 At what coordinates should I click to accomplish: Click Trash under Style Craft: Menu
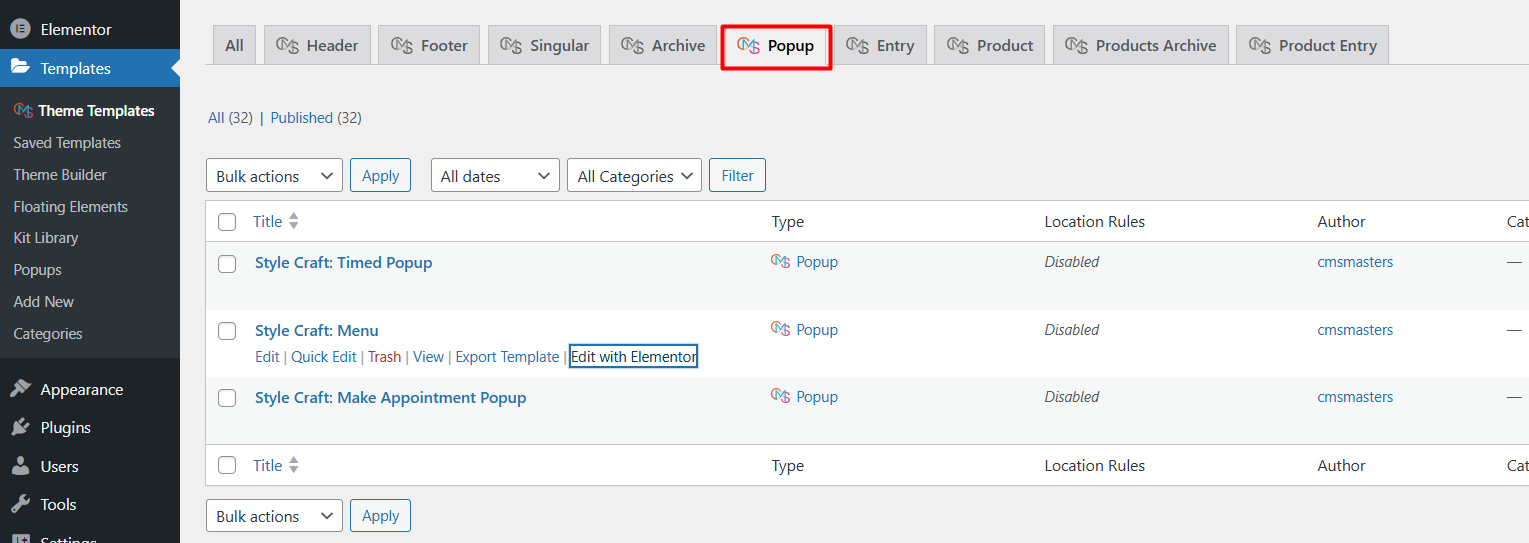384,357
